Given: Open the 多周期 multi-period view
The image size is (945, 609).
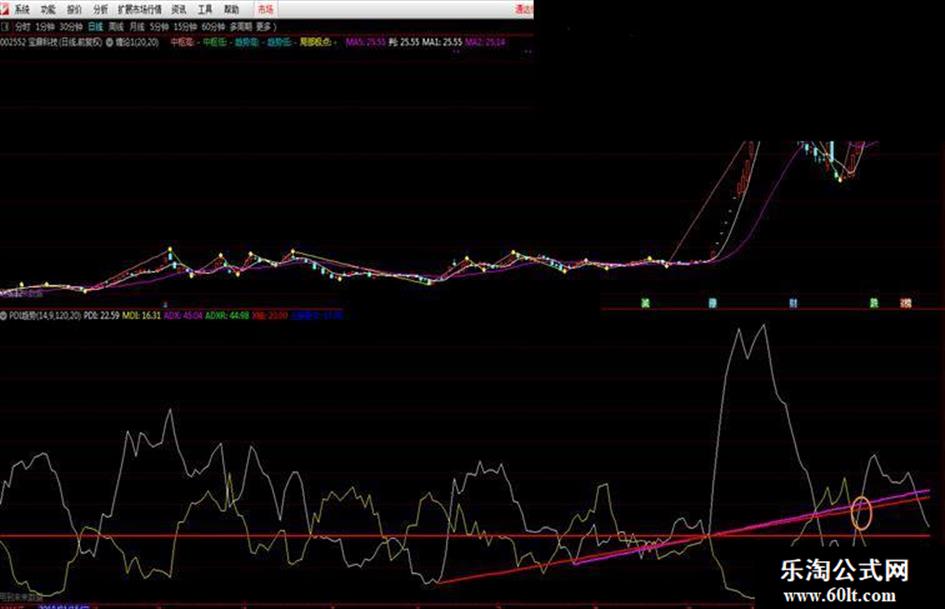Looking at the screenshot, I should tap(240, 26).
